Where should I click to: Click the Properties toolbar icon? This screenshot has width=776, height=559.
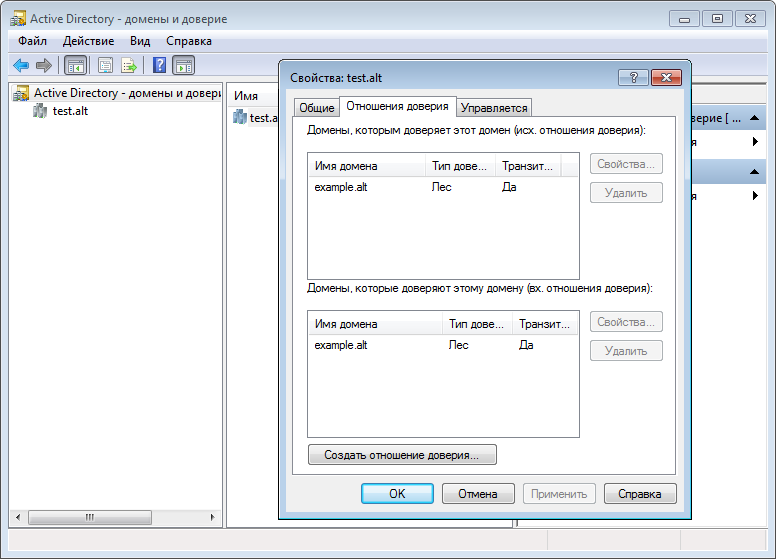[105, 65]
